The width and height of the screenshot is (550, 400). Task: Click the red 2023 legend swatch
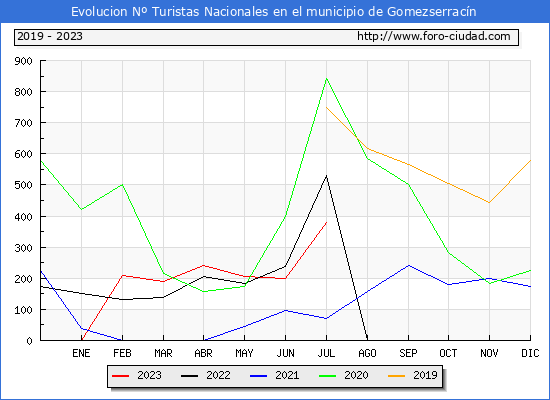pyautogui.click(x=121, y=376)
